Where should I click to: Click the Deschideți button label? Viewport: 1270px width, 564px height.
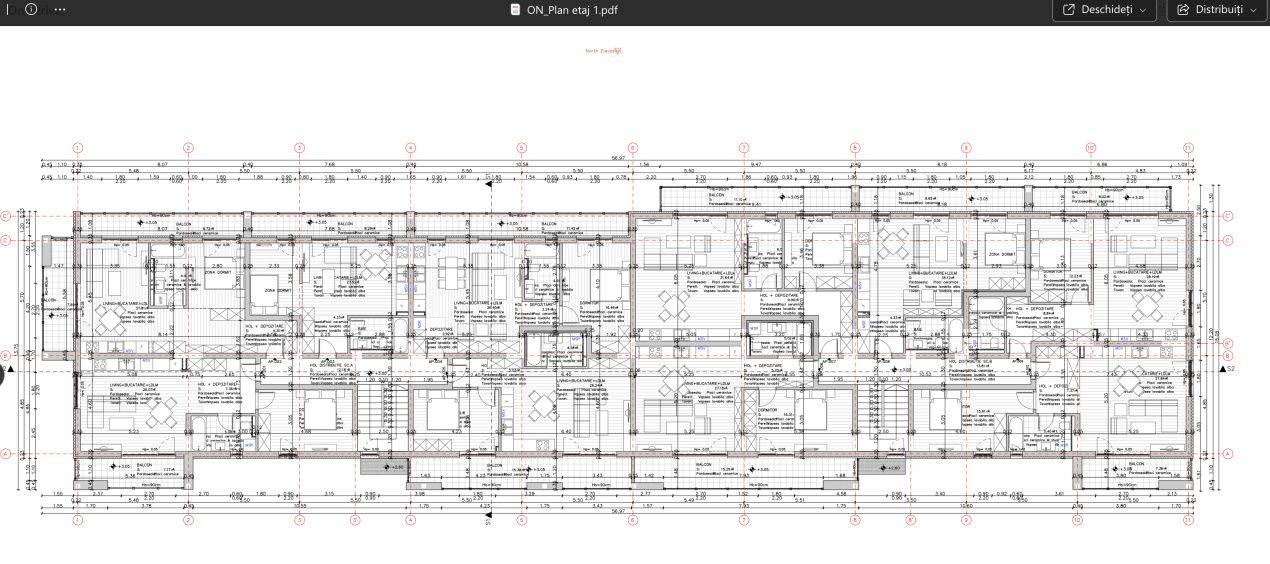[1107, 9]
